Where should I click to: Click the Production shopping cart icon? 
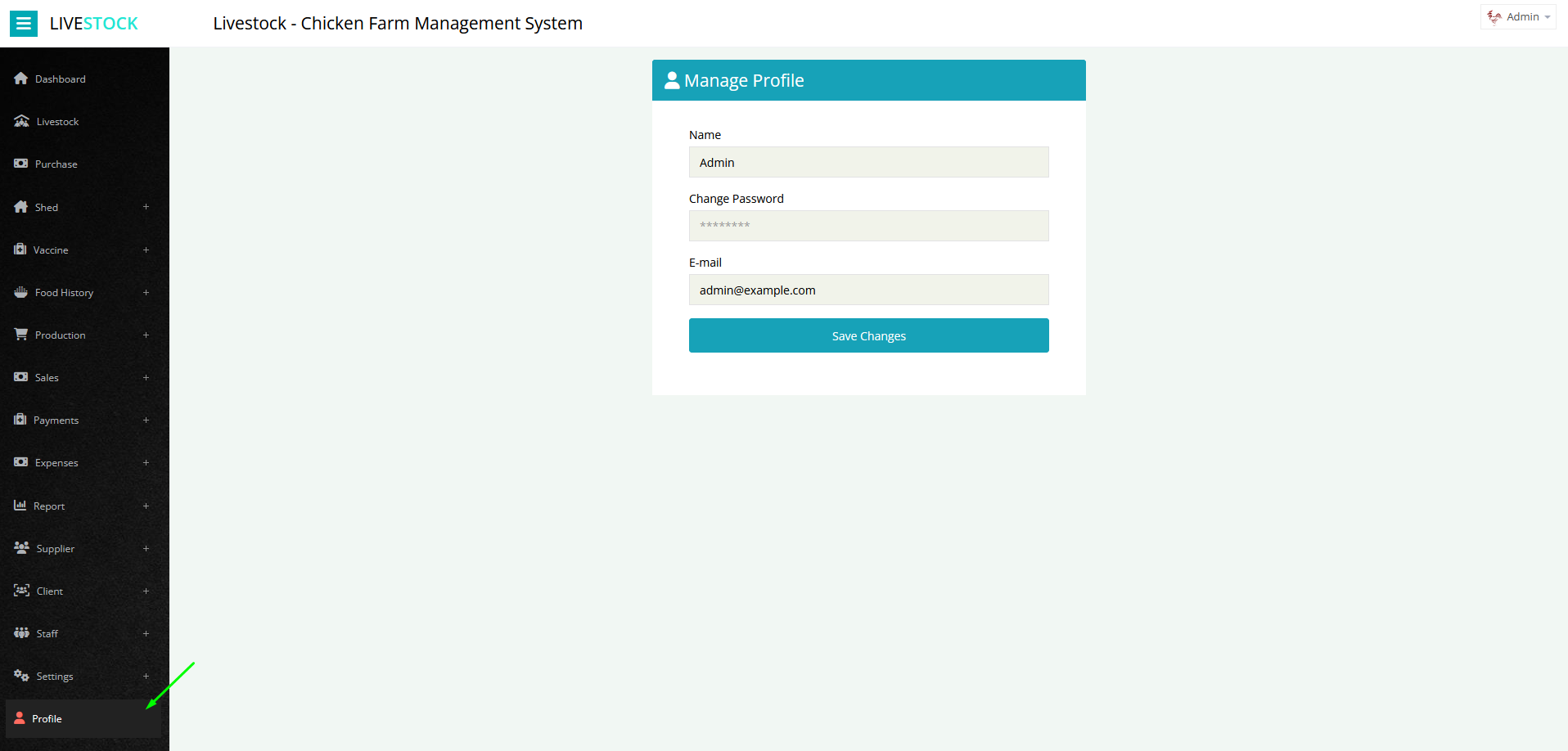coord(20,335)
